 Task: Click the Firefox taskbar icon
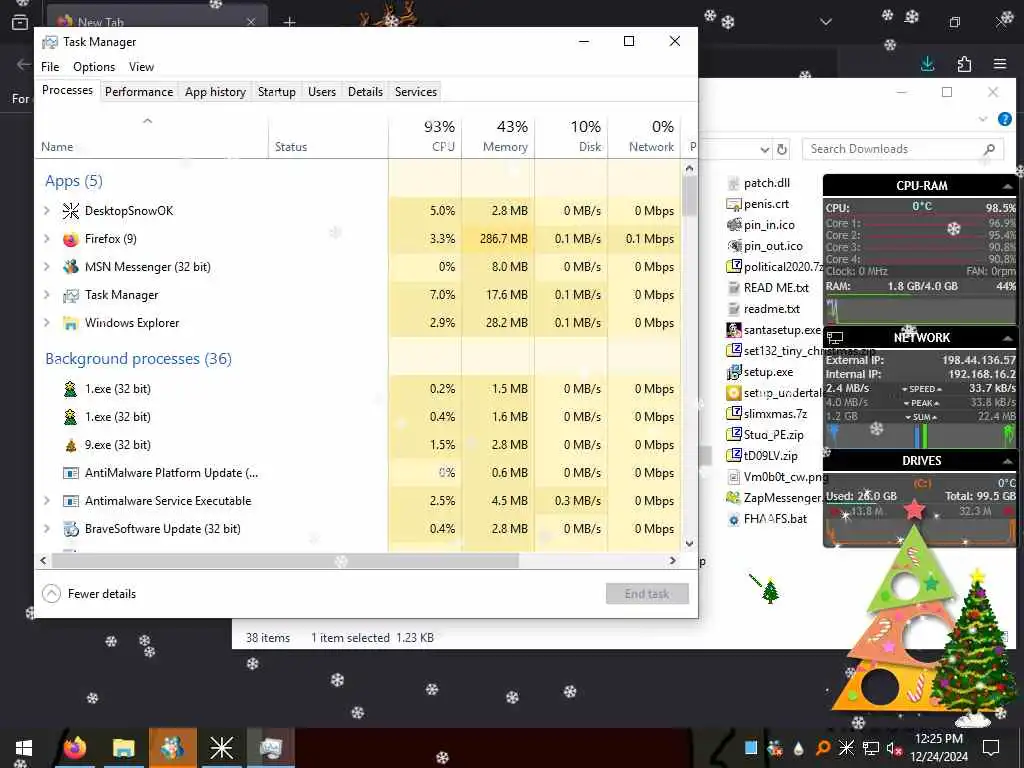point(75,748)
